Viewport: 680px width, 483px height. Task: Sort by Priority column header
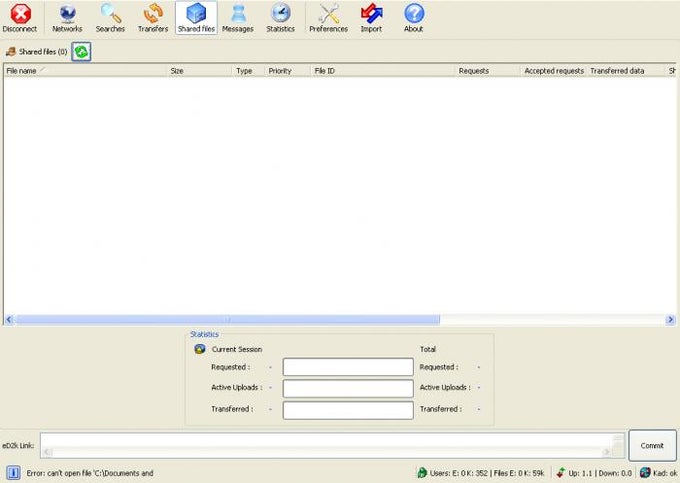click(288, 71)
